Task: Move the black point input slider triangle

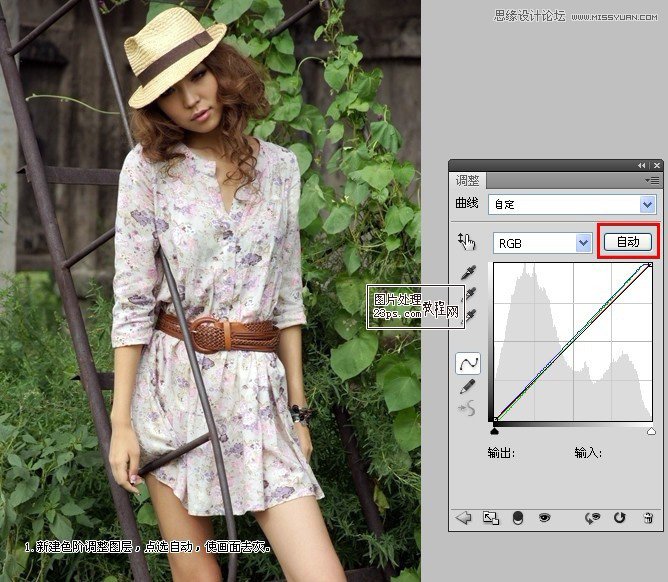Action: (x=494, y=432)
